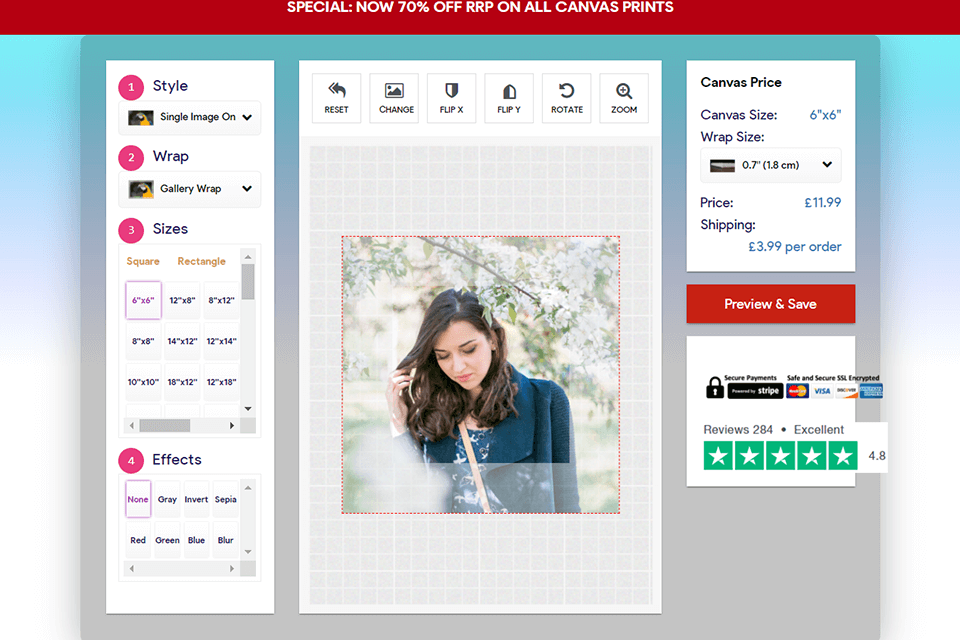Apply the Green effect
The width and height of the screenshot is (960, 640).
pyautogui.click(x=167, y=540)
